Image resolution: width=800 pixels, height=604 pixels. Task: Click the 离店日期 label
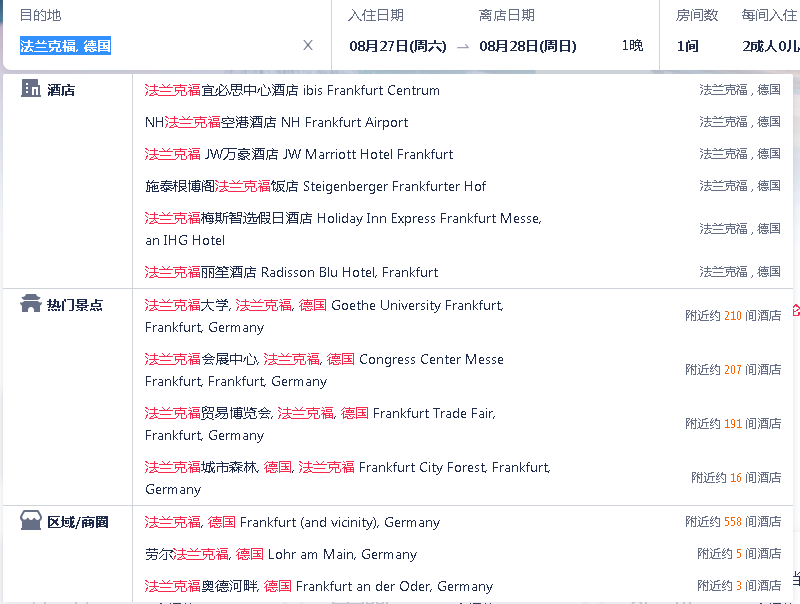coord(507,15)
